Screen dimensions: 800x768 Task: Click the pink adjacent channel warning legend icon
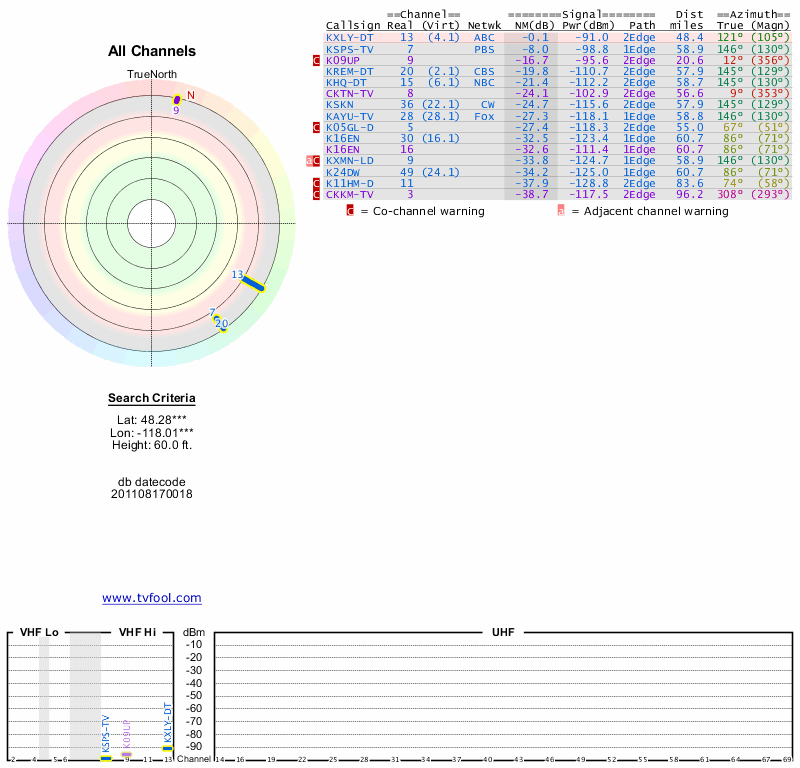(x=561, y=211)
